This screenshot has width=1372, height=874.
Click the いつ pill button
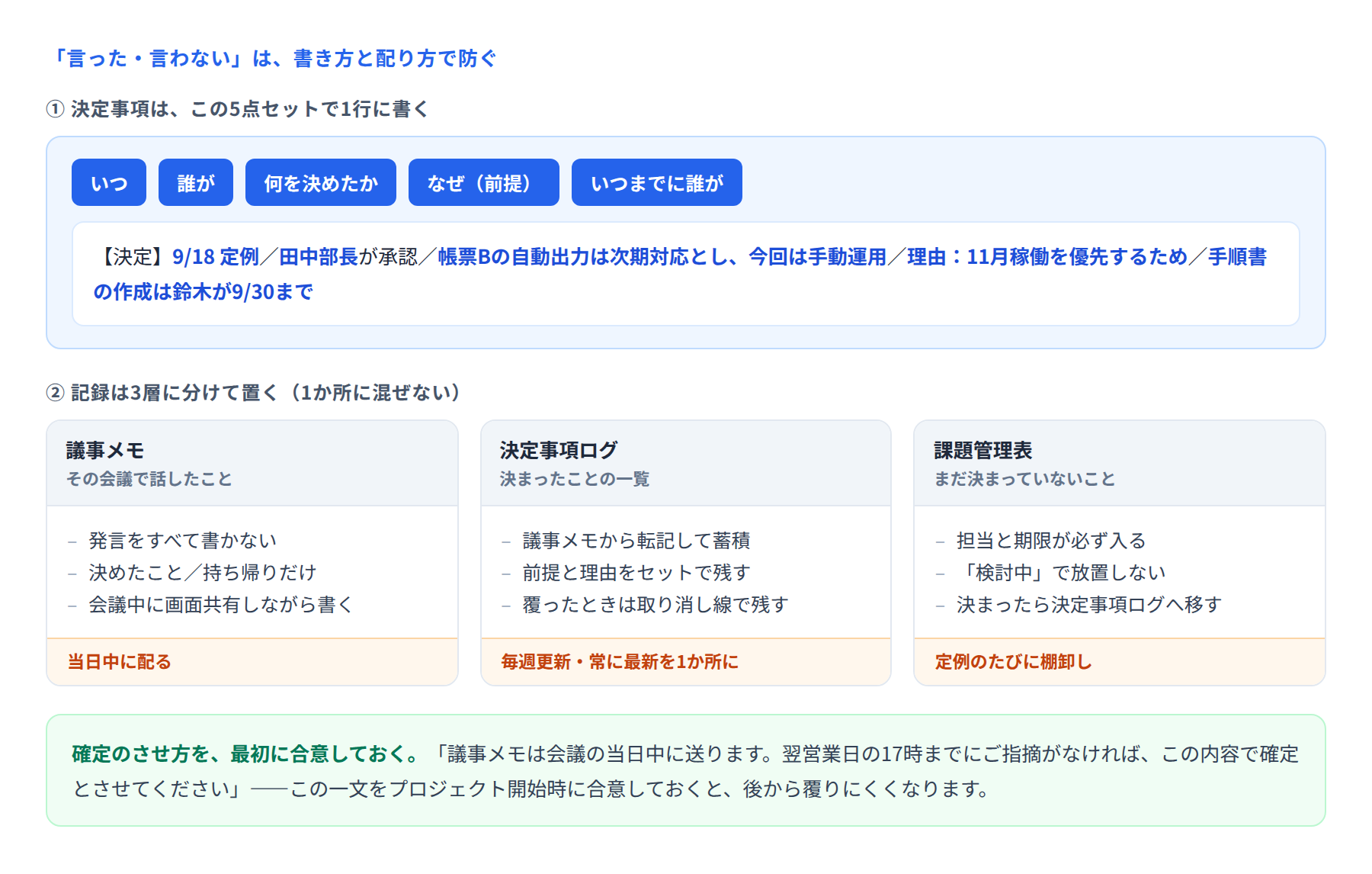[109, 182]
